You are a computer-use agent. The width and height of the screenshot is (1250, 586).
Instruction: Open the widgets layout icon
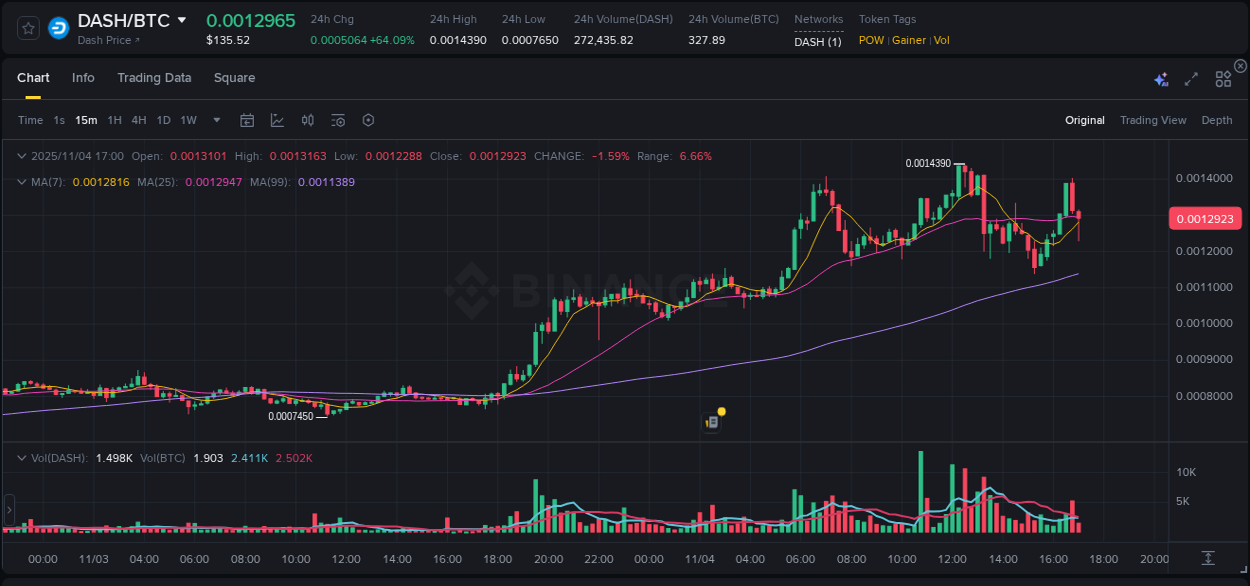click(1222, 79)
